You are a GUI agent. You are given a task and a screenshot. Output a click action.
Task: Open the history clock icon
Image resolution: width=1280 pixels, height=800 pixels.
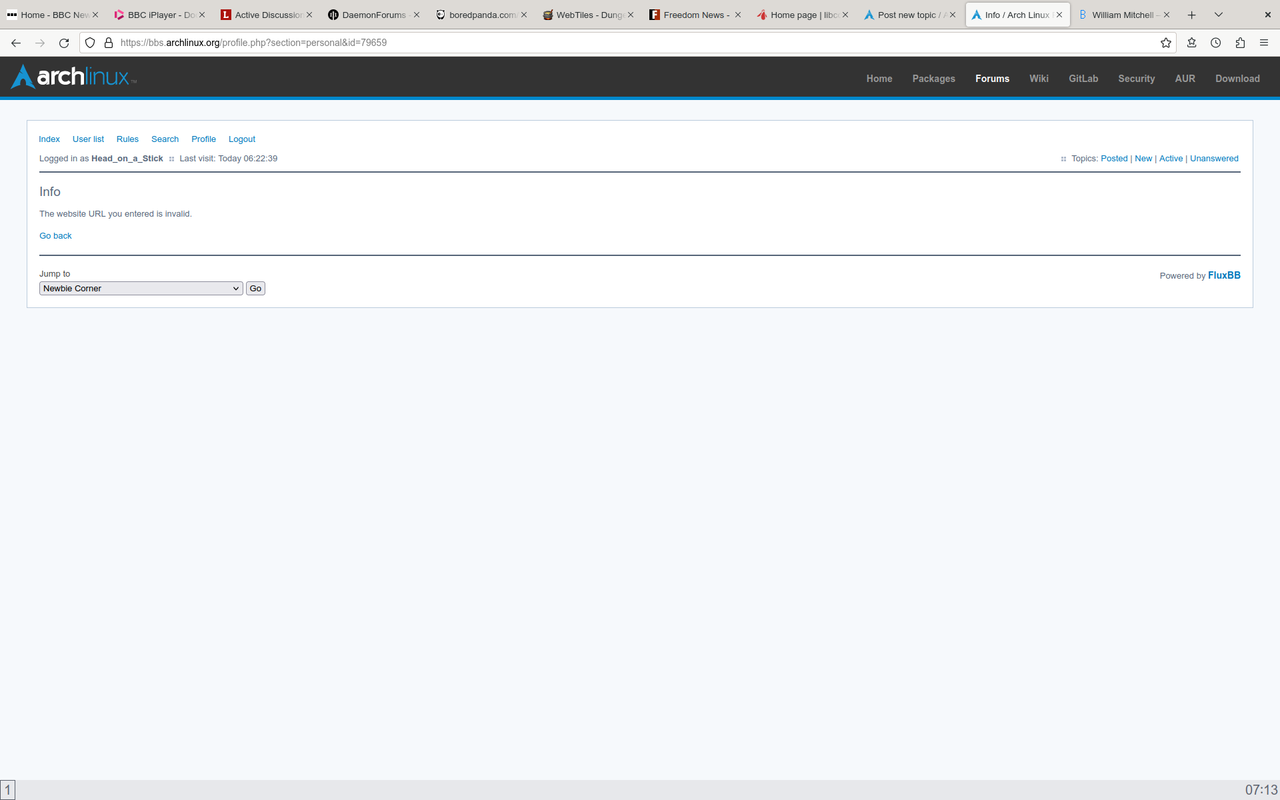coord(1216,43)
